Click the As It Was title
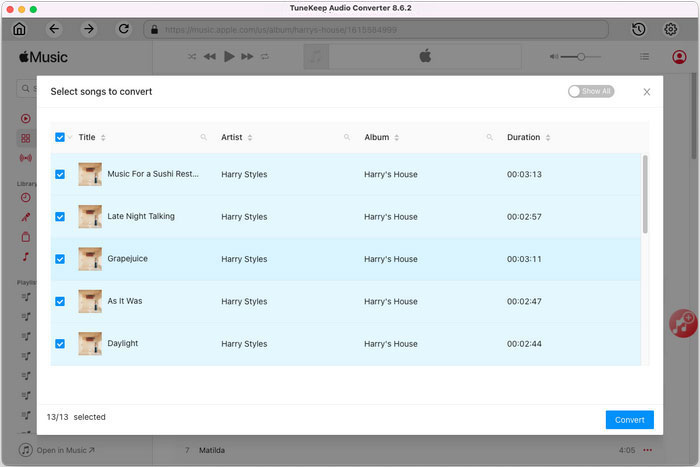Screen dimensions: 700x467 125,301
